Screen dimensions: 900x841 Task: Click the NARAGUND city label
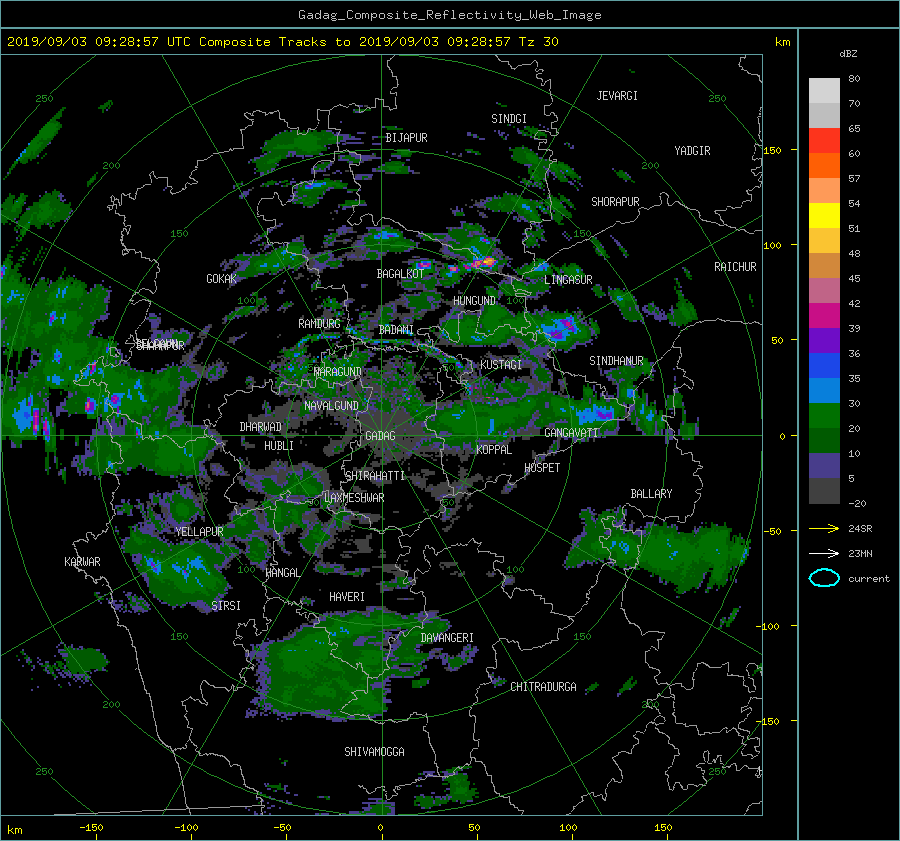(338, 372)
